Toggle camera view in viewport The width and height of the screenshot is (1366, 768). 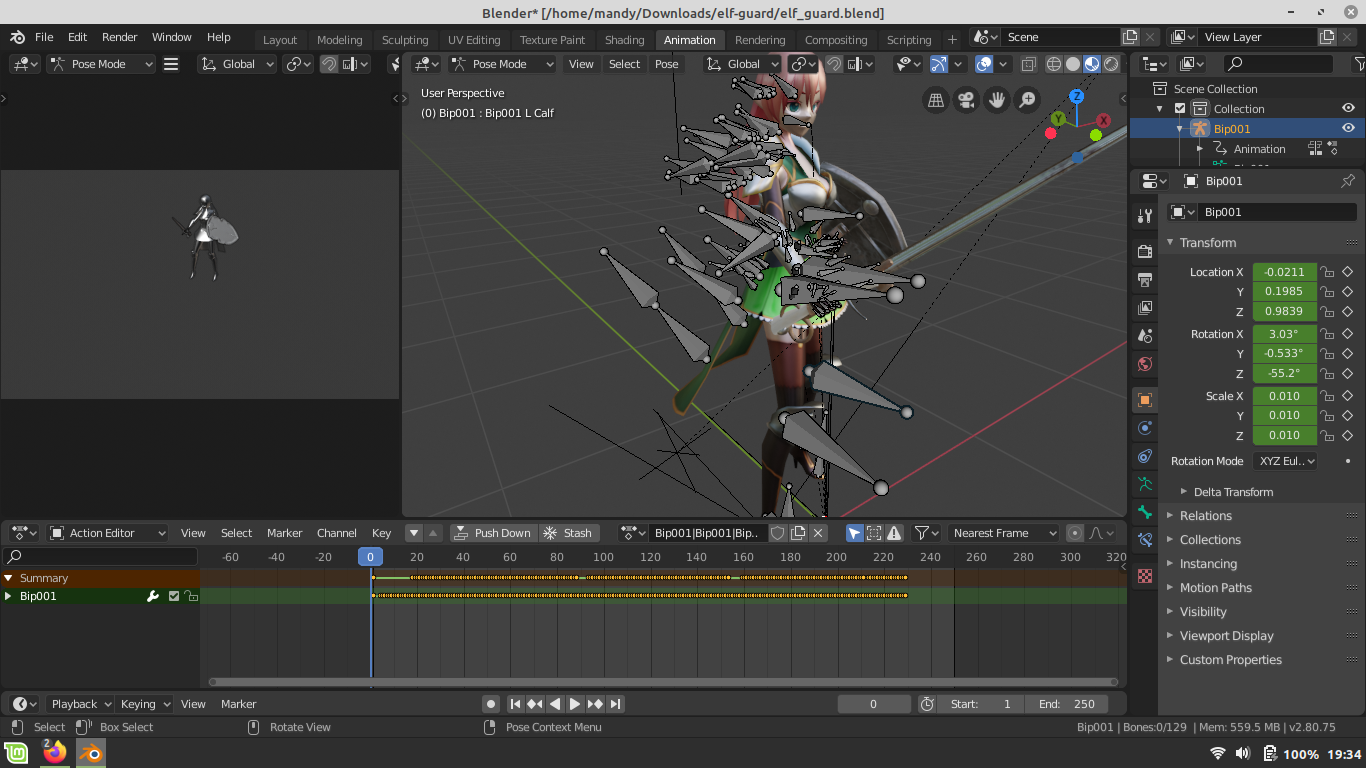tap(966, 100)
